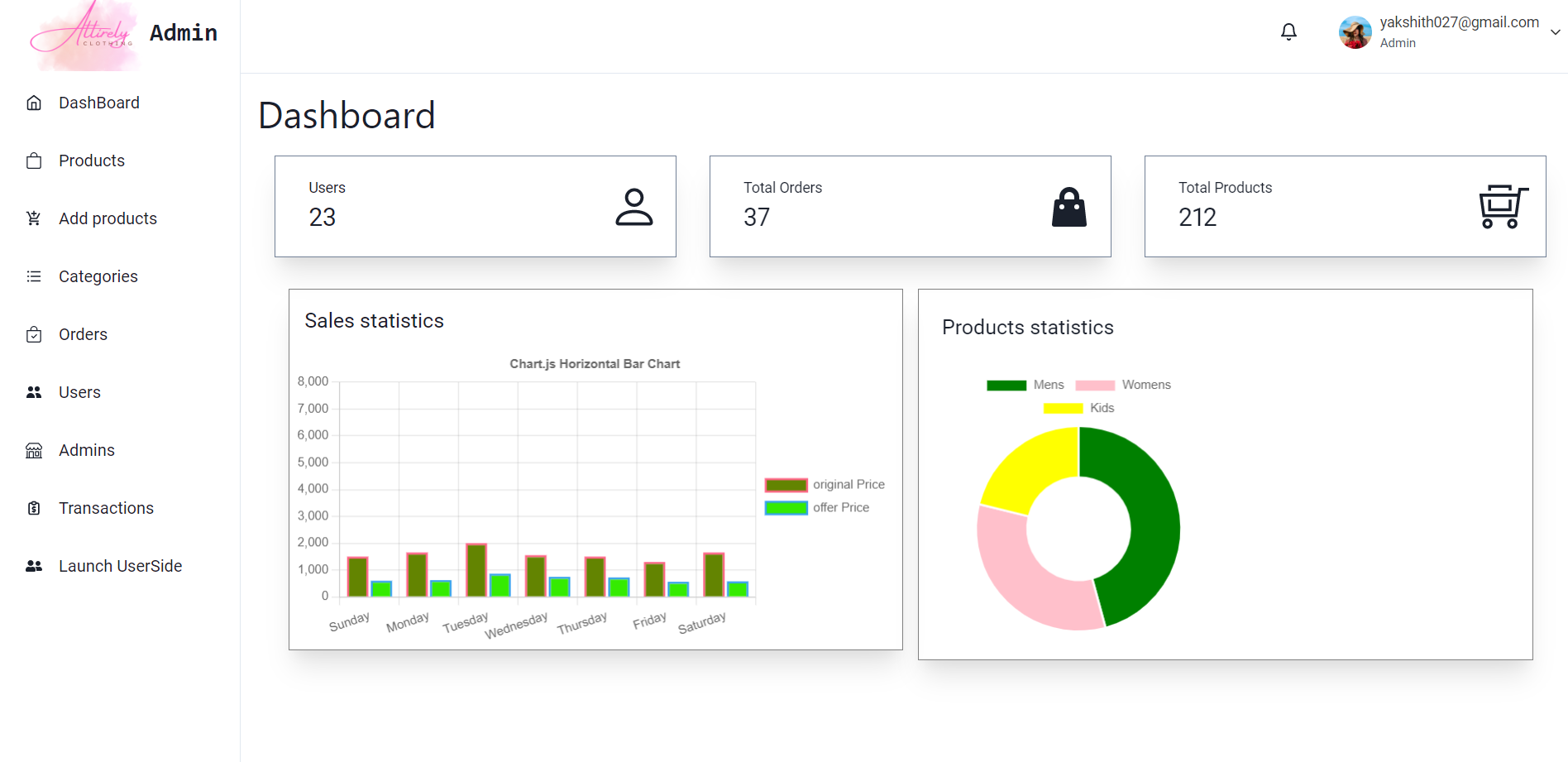This screenshot has height=762, width=1568.
Task: Open the Users menu item
Action: coord(79,392)
